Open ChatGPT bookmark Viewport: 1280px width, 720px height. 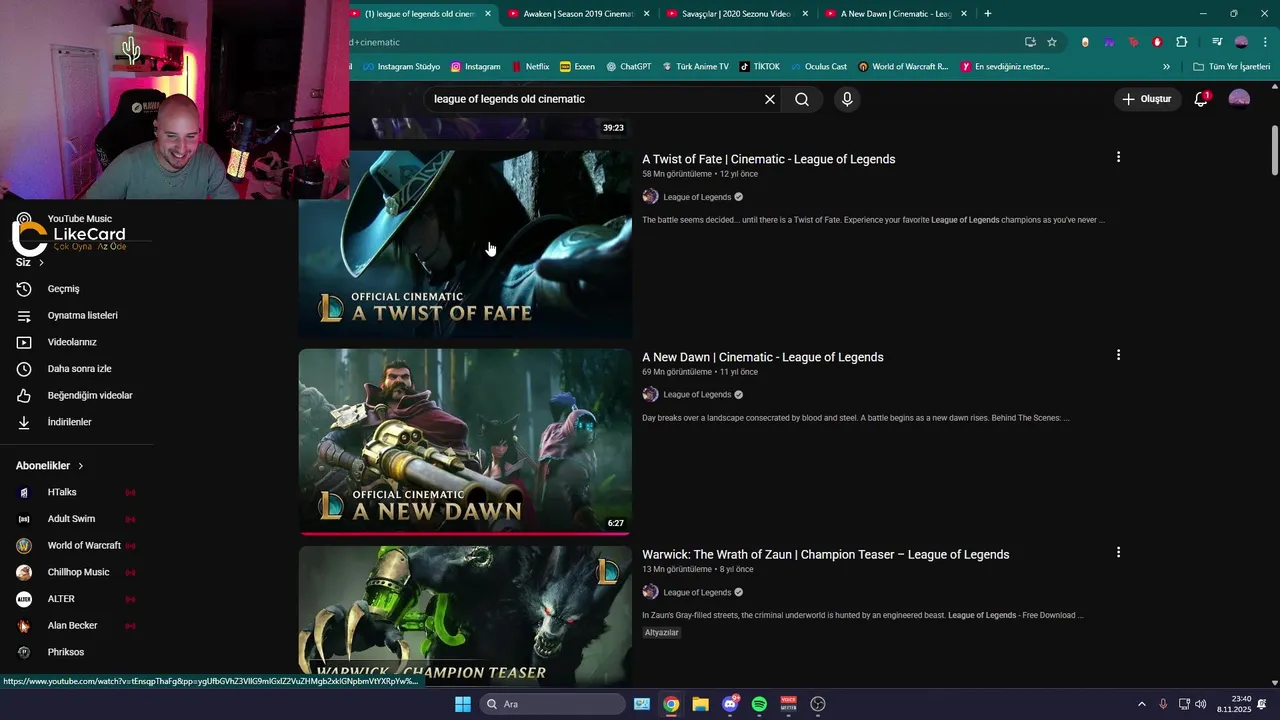point(628,67)
